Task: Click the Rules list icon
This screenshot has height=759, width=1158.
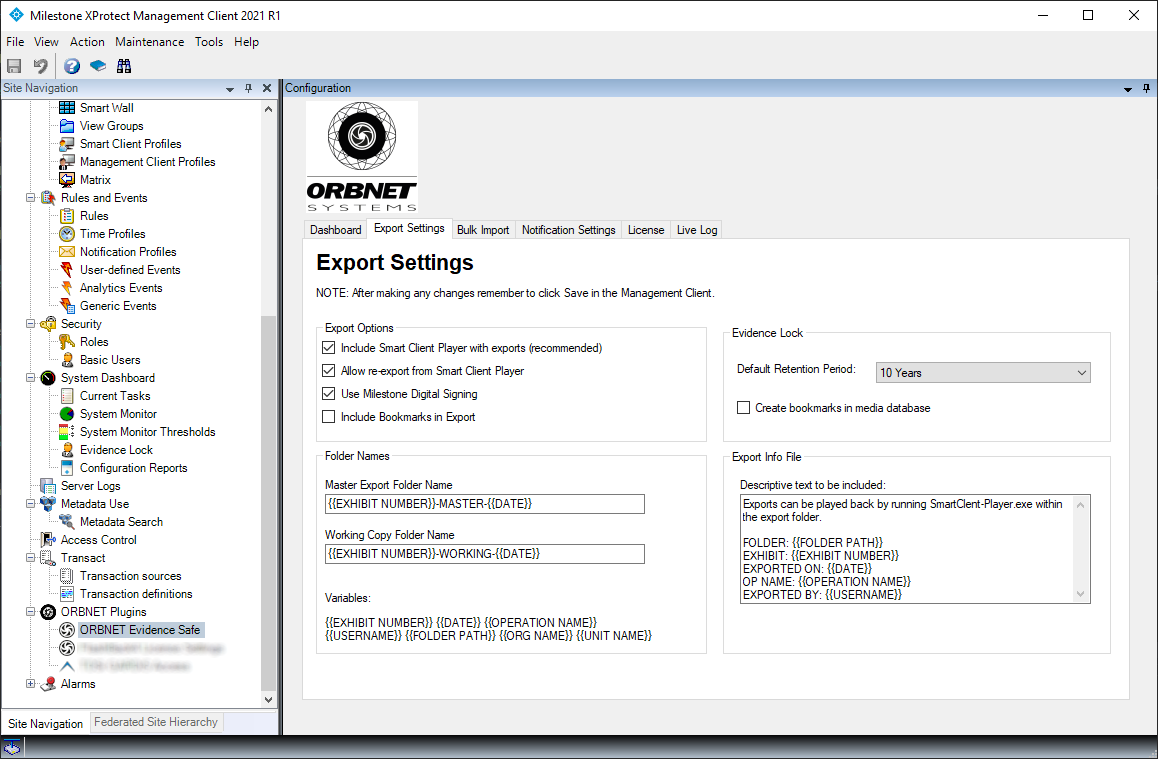Action: [67, 216]
